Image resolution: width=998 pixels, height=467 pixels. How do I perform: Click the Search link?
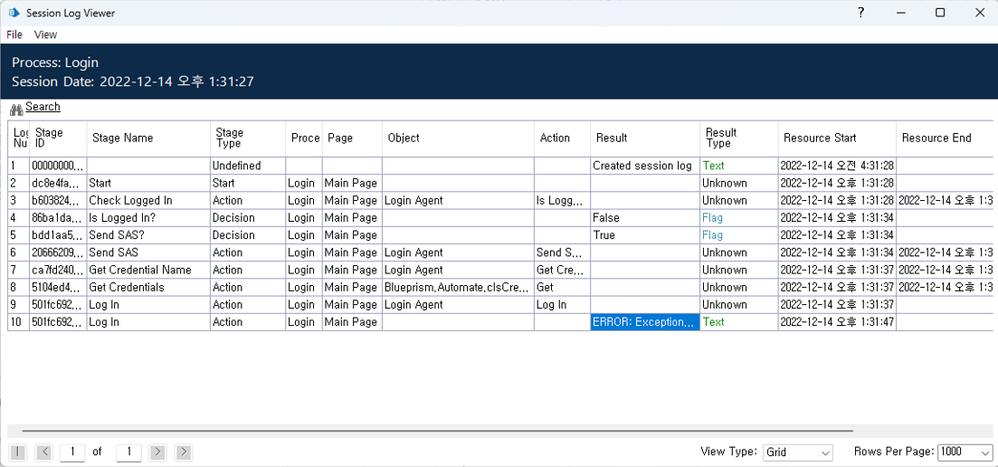tap(43, 107)
